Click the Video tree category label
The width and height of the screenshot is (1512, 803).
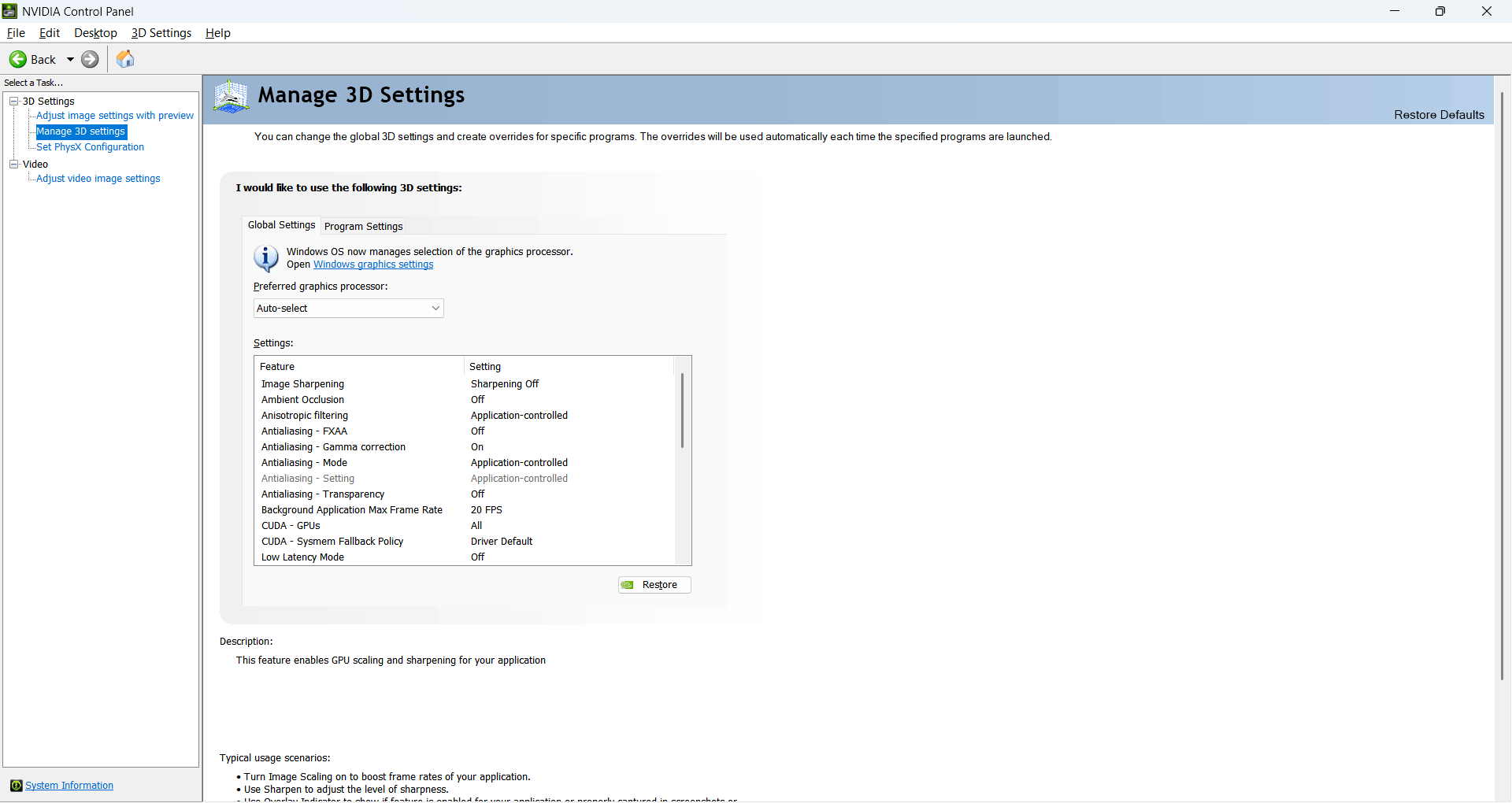(35, 165)
